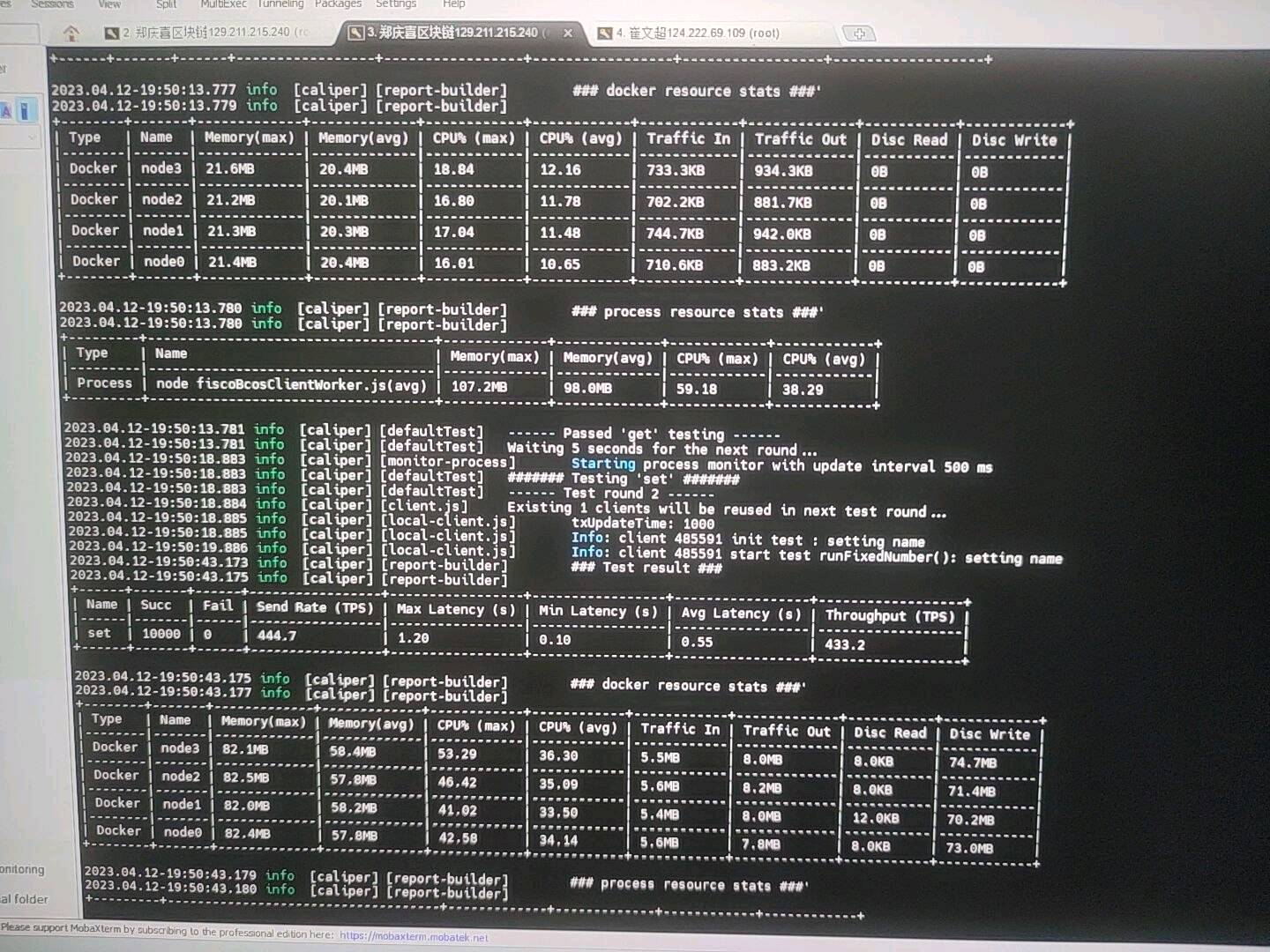Open the Home tab house icon
This screenshot has height=952, width=1270.
click(x=71, y=33)
